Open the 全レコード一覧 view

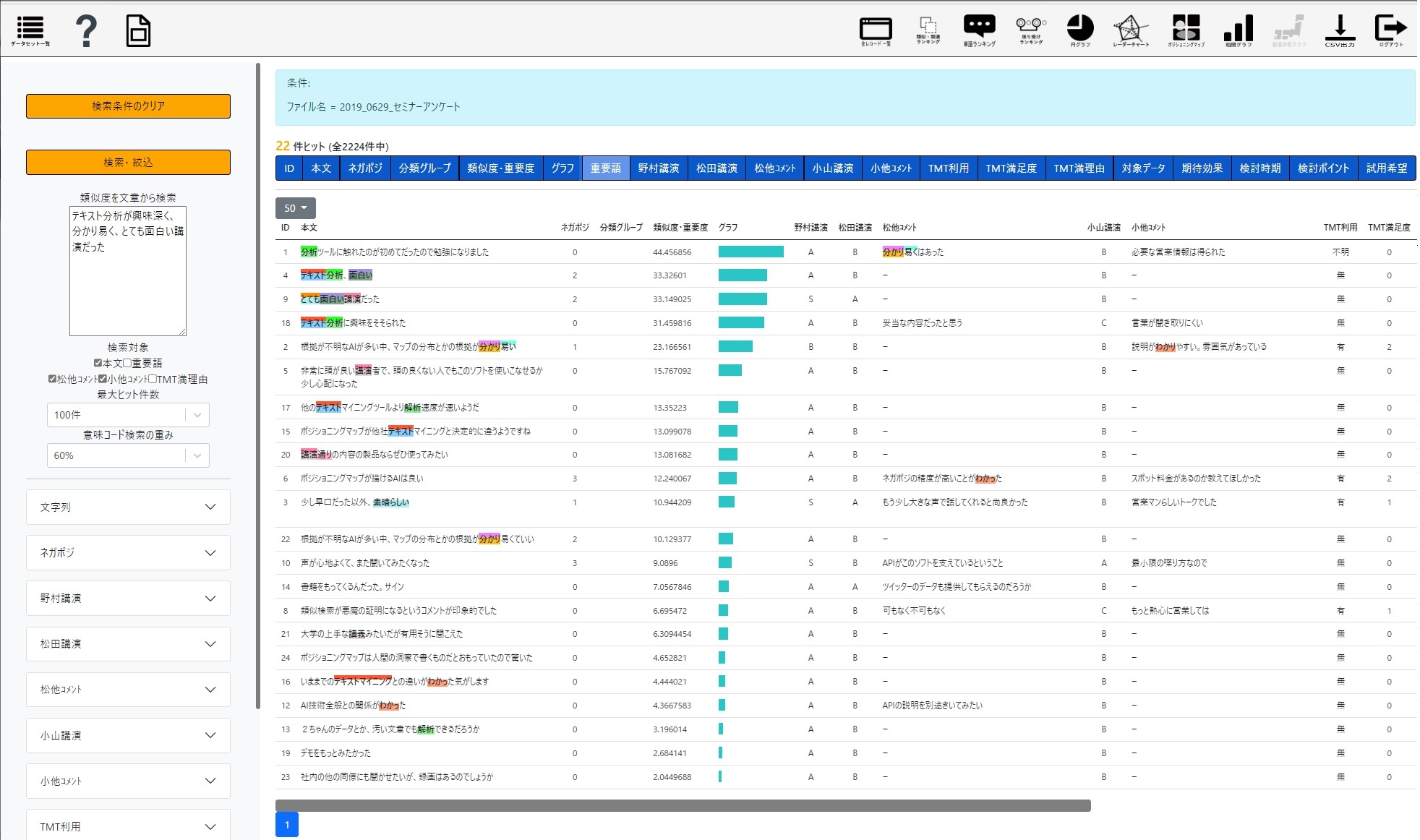(875, 30)
